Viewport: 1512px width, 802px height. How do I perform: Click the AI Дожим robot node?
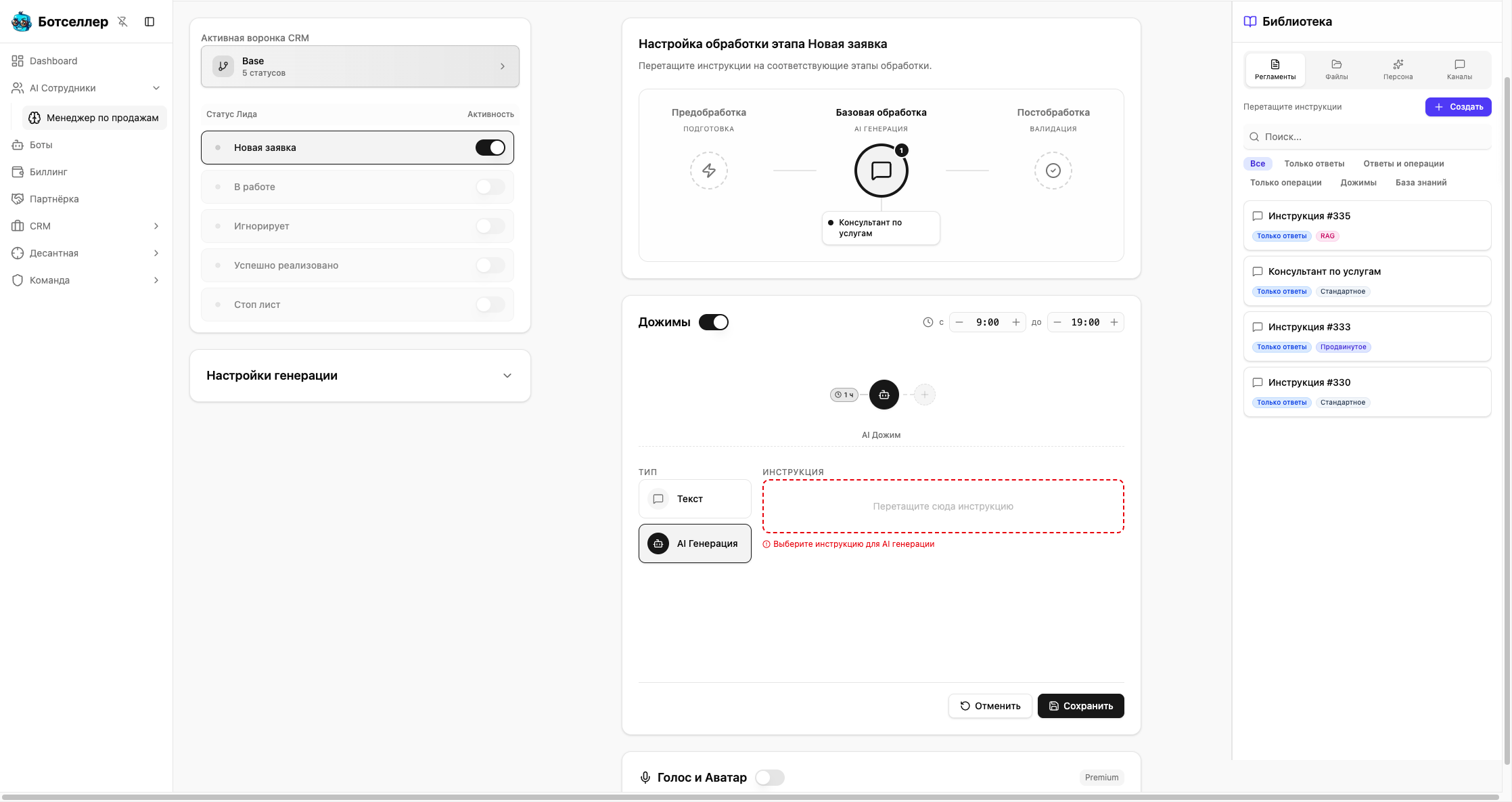pyautogui.click(x=884, y=395)
